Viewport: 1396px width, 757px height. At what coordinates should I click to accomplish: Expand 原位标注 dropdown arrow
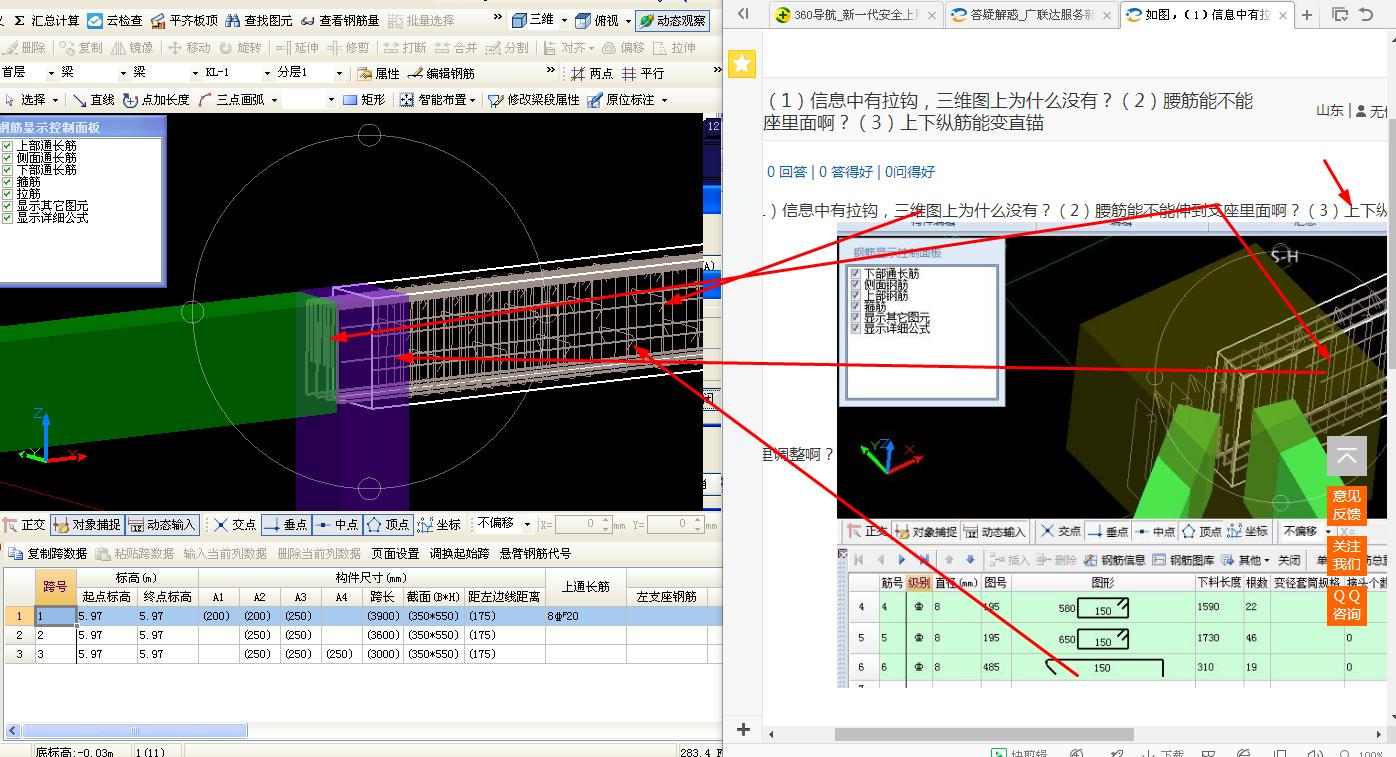(x=663, y=100)
